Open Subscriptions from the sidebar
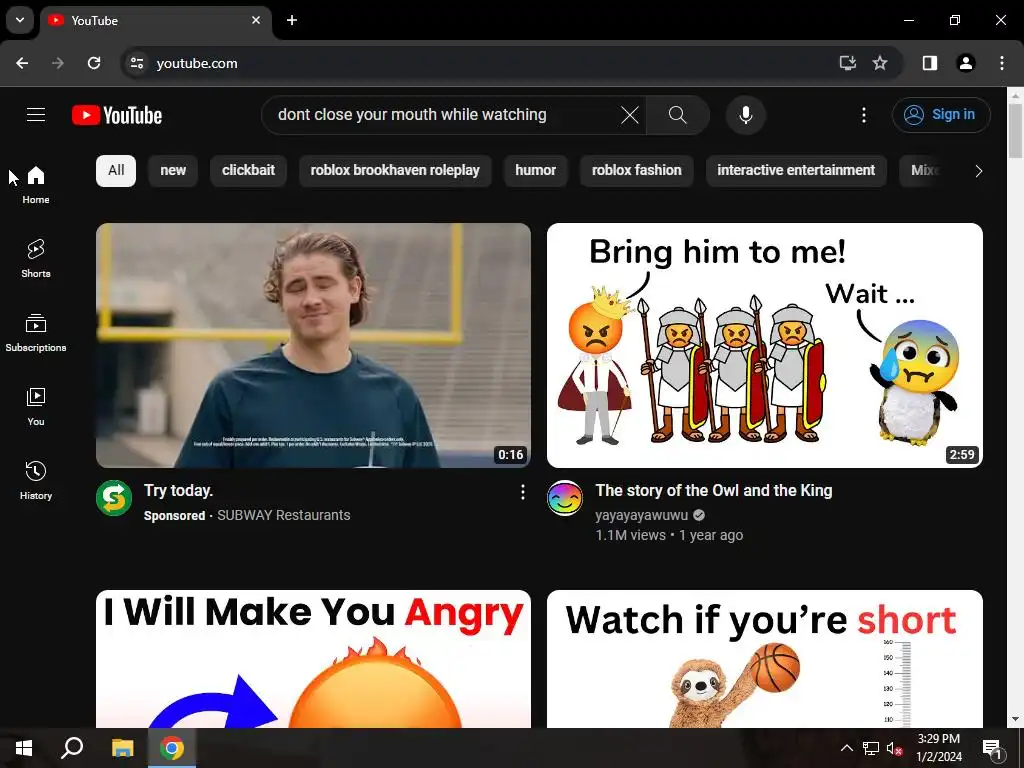1024x768 pixels. pos(36,332)
